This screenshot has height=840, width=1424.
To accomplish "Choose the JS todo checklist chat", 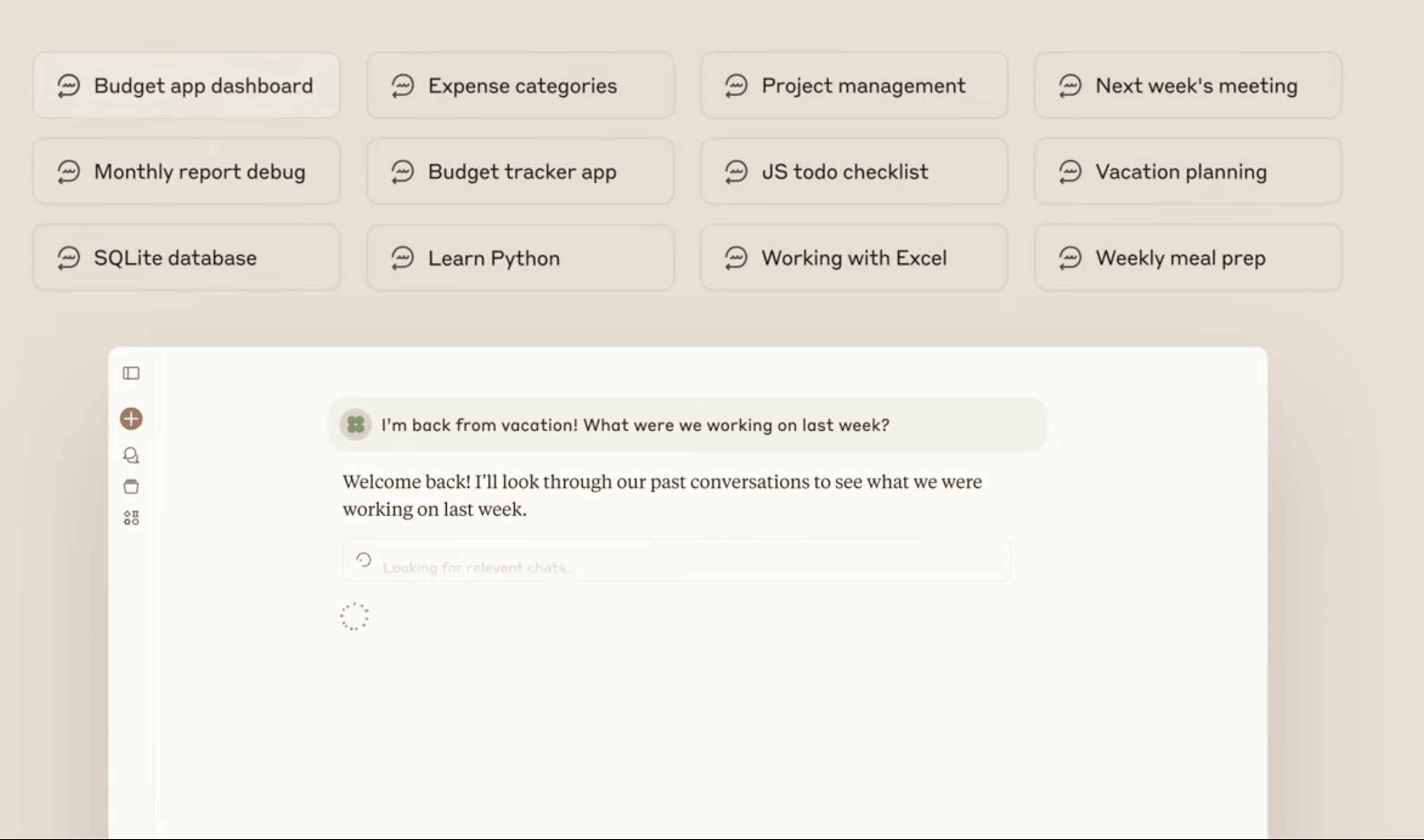I will point(854,171).
